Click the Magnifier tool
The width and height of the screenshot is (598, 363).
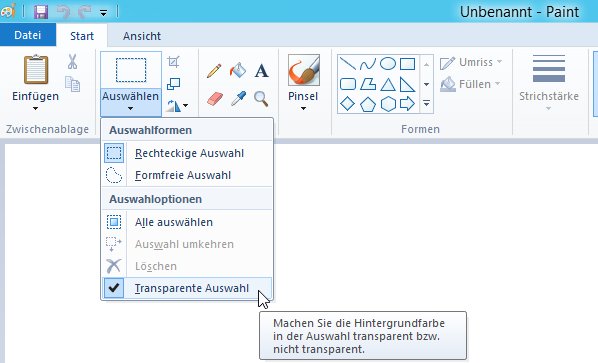click(261, 99)
